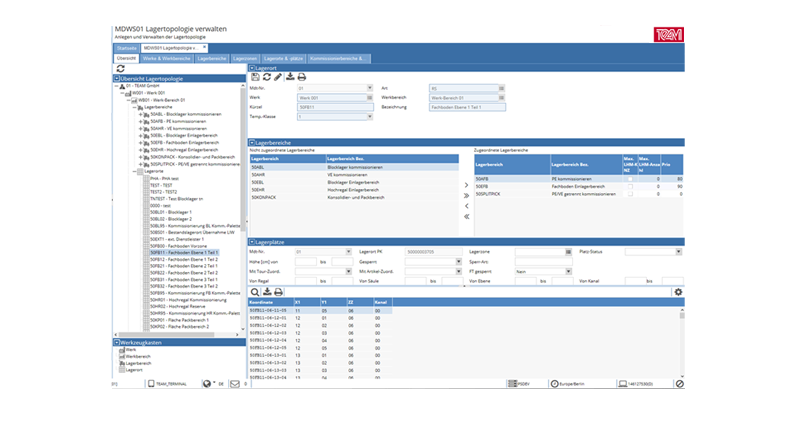
Task: Click the download icon in the Lagerort toolbar
Action: pos(290,77)
